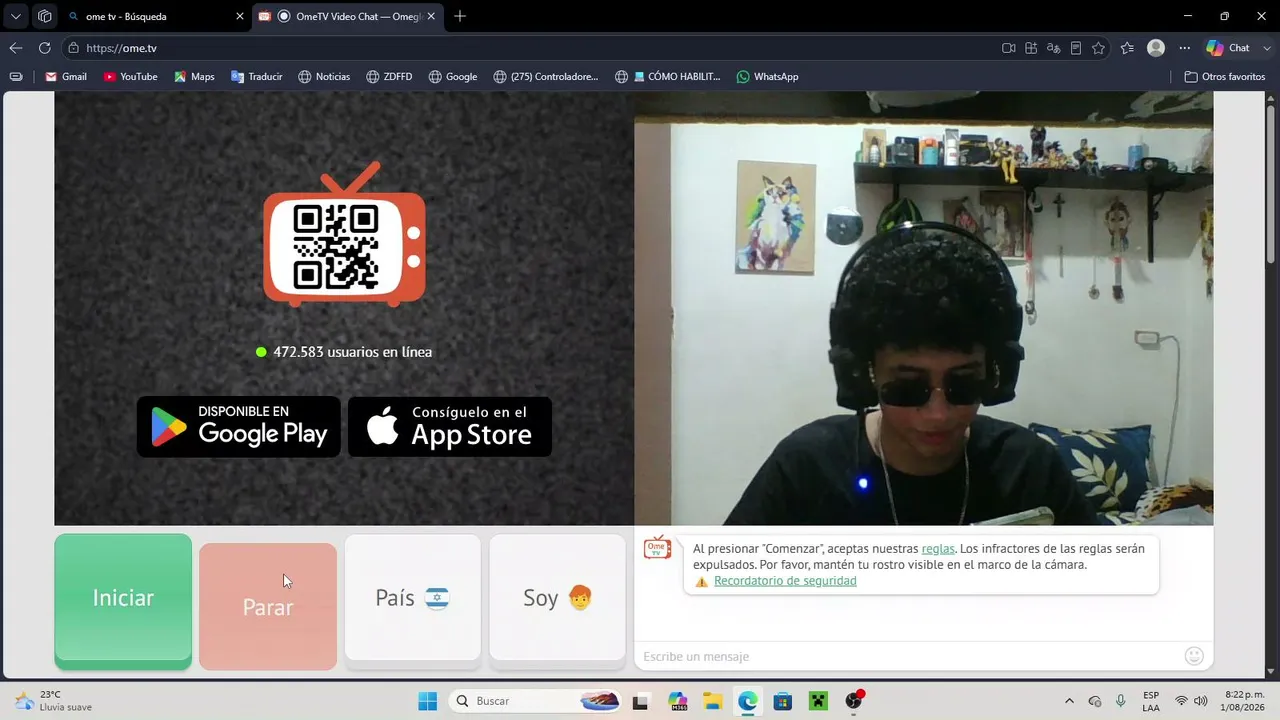Open the Traducir bookmark

[x=257, y=76]
